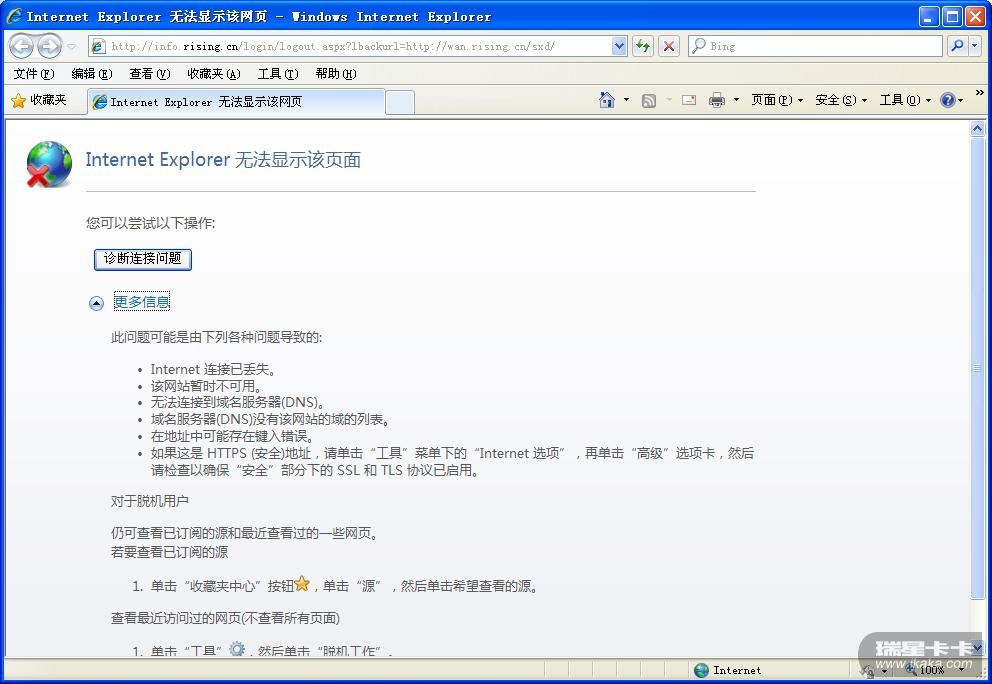This screenshot has height=684, width=992.
Task: Close the Internet Explorer window
Action: (975, 16)
